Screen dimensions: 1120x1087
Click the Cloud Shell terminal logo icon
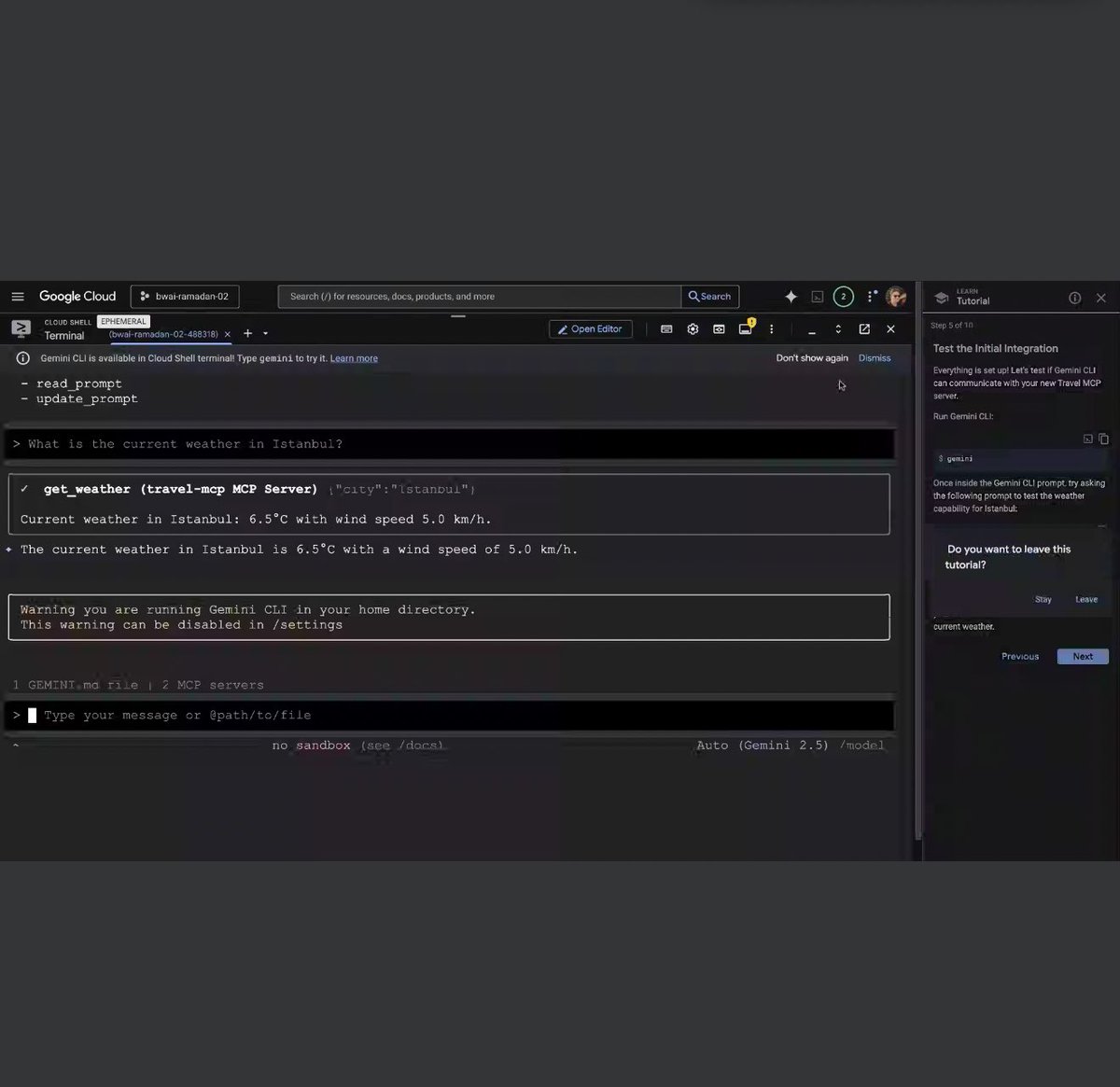coord(21,328)
